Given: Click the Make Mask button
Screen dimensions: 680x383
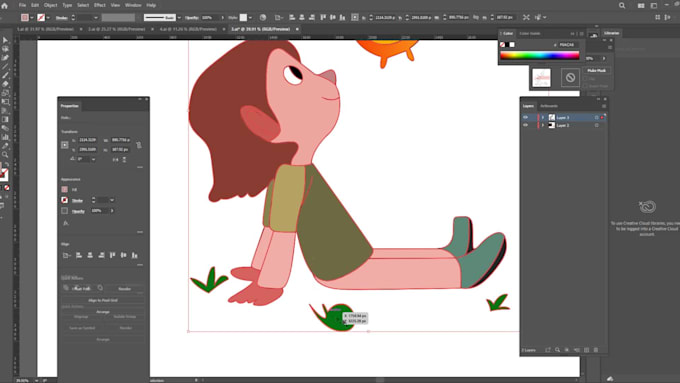Looking at the screenshot, I should 597,70.
